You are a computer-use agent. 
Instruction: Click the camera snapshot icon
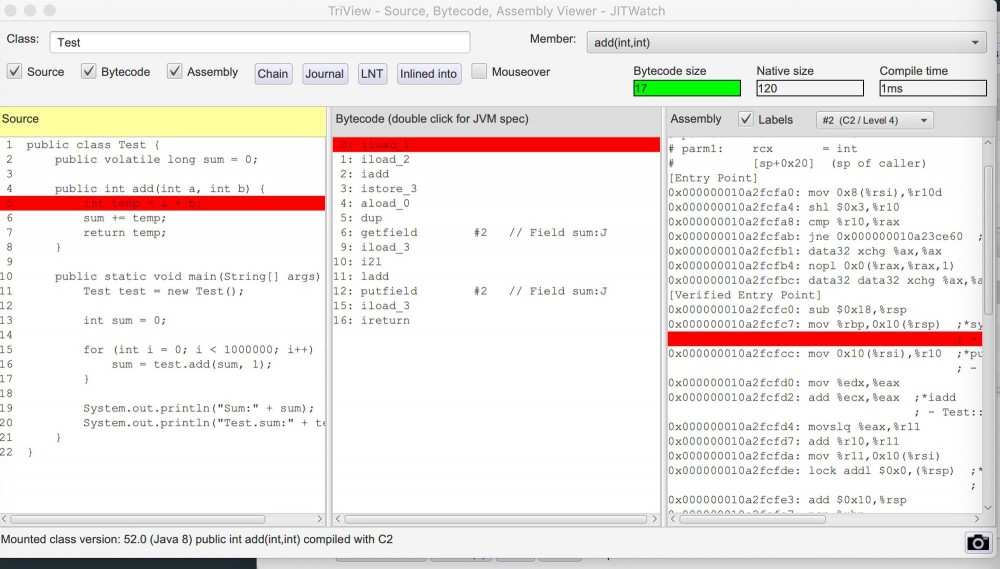tap(977, 542)
